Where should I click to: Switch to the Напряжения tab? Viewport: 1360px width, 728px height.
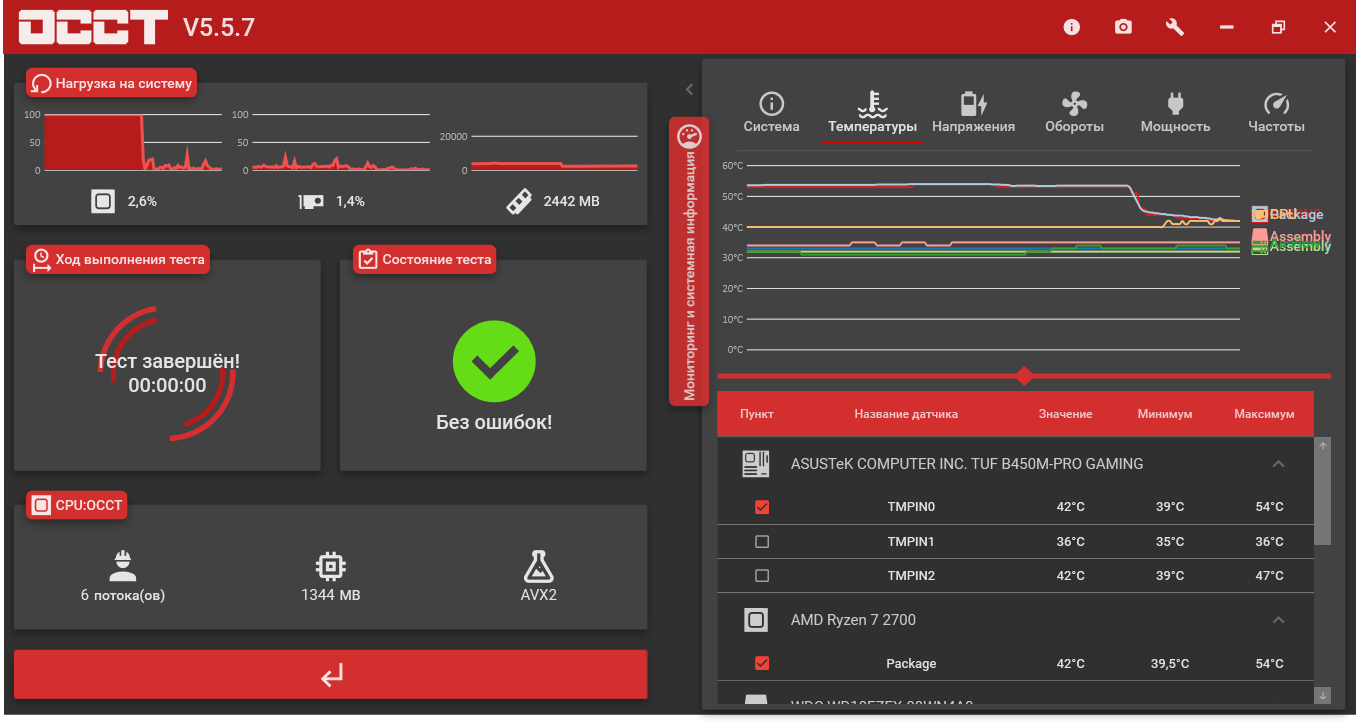click(x=973, y=114)
